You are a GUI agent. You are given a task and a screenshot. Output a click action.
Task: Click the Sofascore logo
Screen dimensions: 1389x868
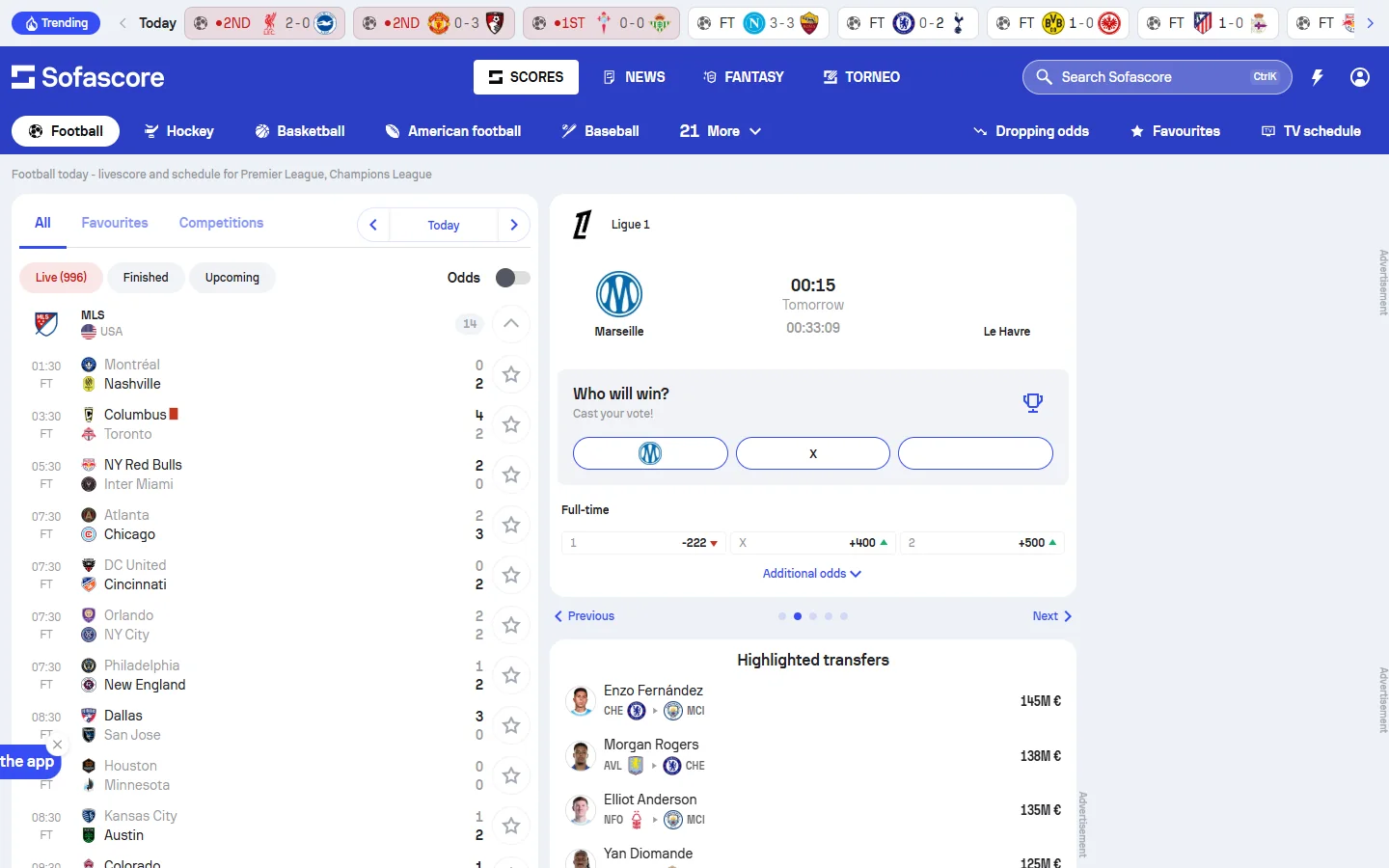88,77
